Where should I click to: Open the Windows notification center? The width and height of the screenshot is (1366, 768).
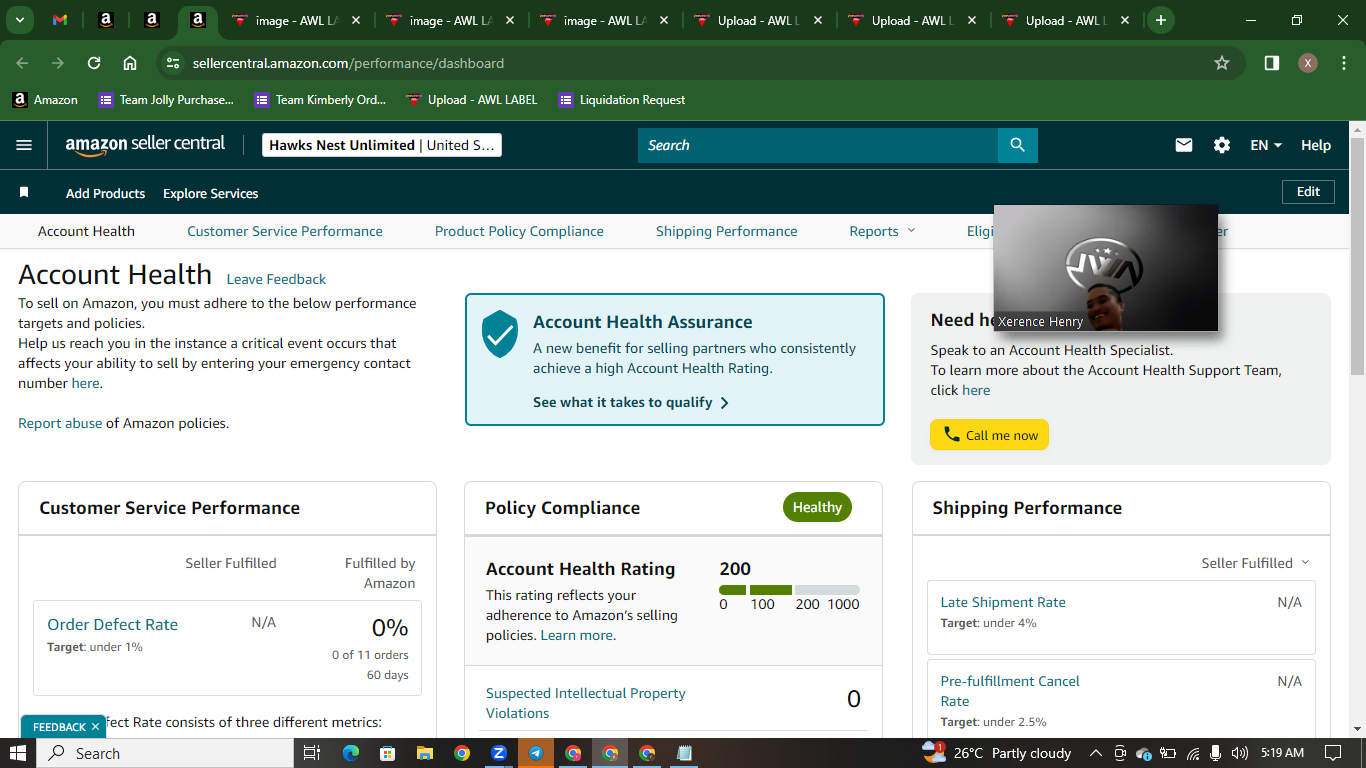[1333, 753]
